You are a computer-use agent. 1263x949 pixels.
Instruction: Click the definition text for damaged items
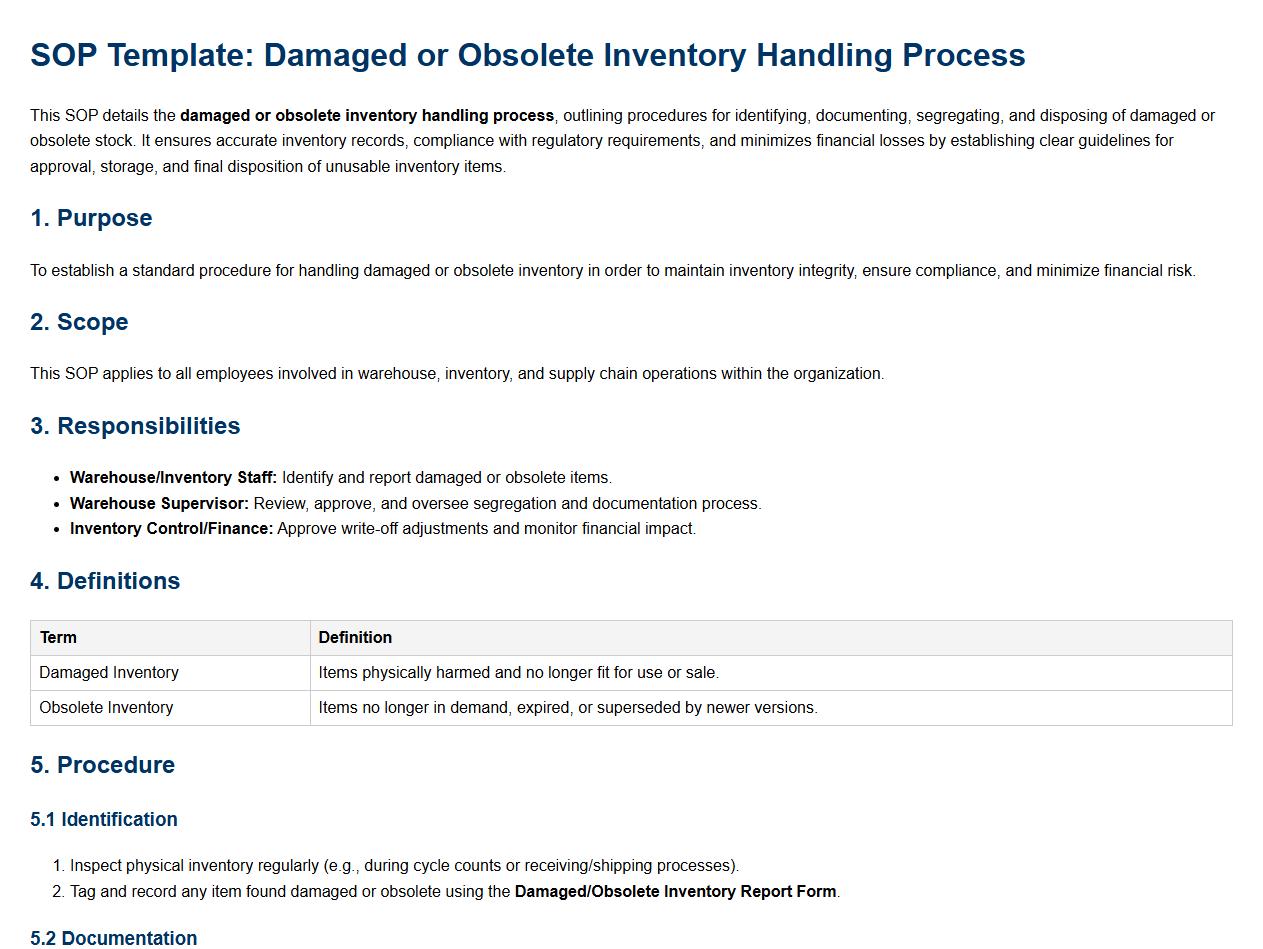tap(518, 673)
